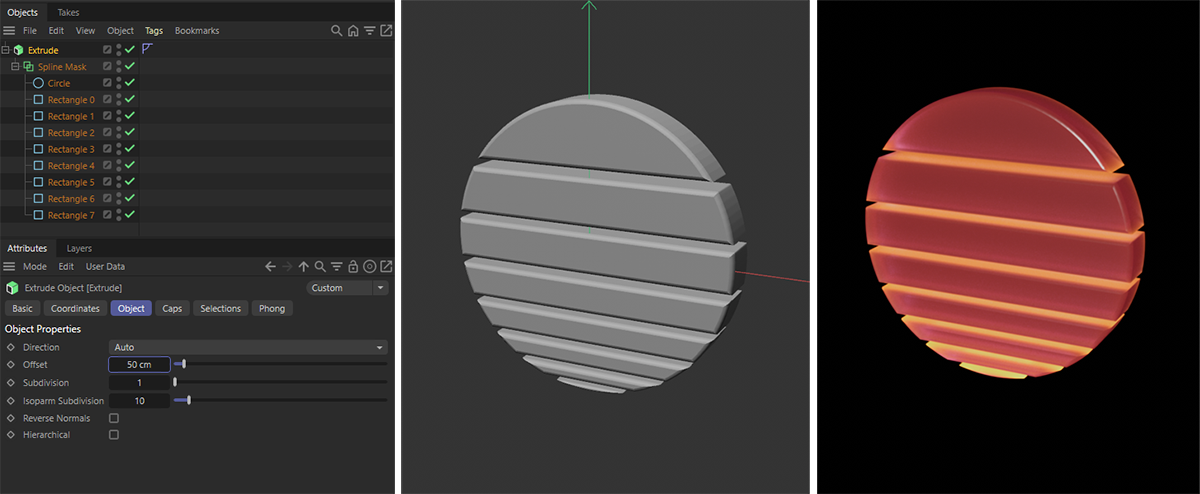Switch to the Takes tab
The width and height of the screenshot is (1200, 494).
coord(68,12)
